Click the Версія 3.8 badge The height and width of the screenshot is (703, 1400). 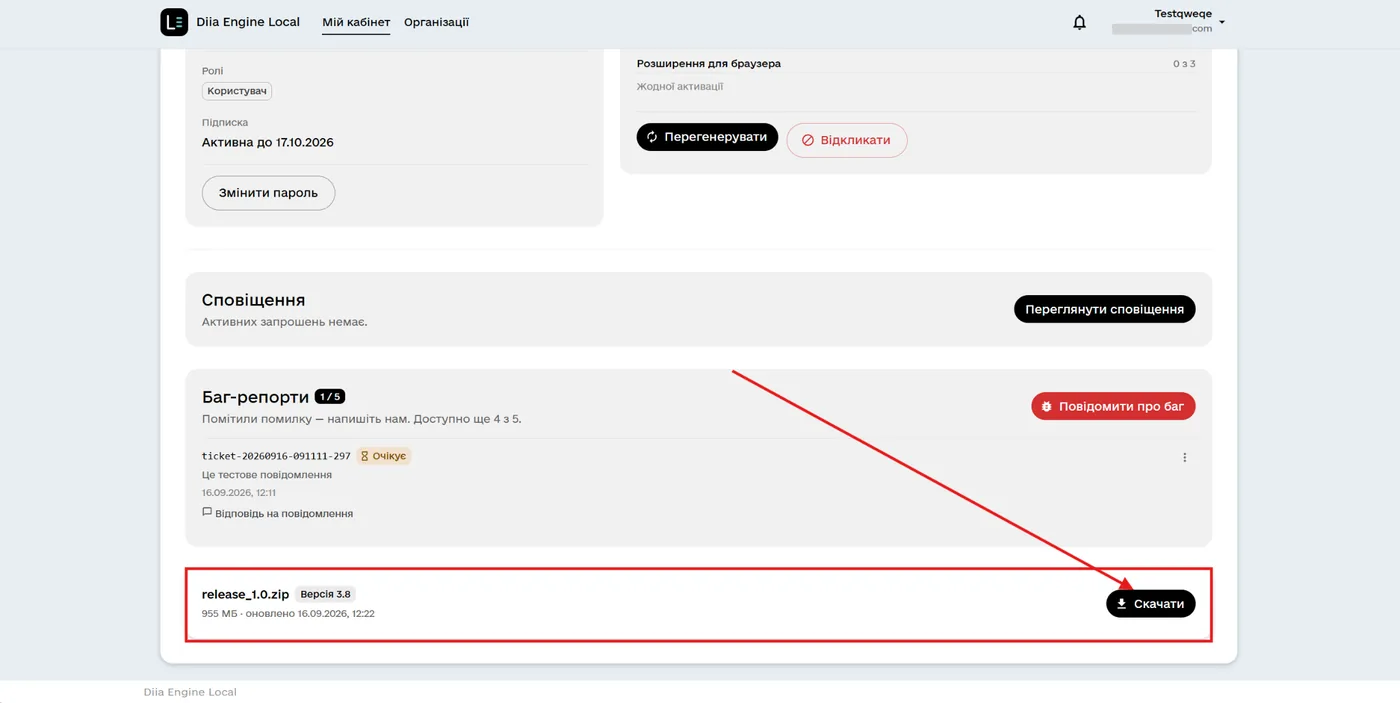[326, 594]
